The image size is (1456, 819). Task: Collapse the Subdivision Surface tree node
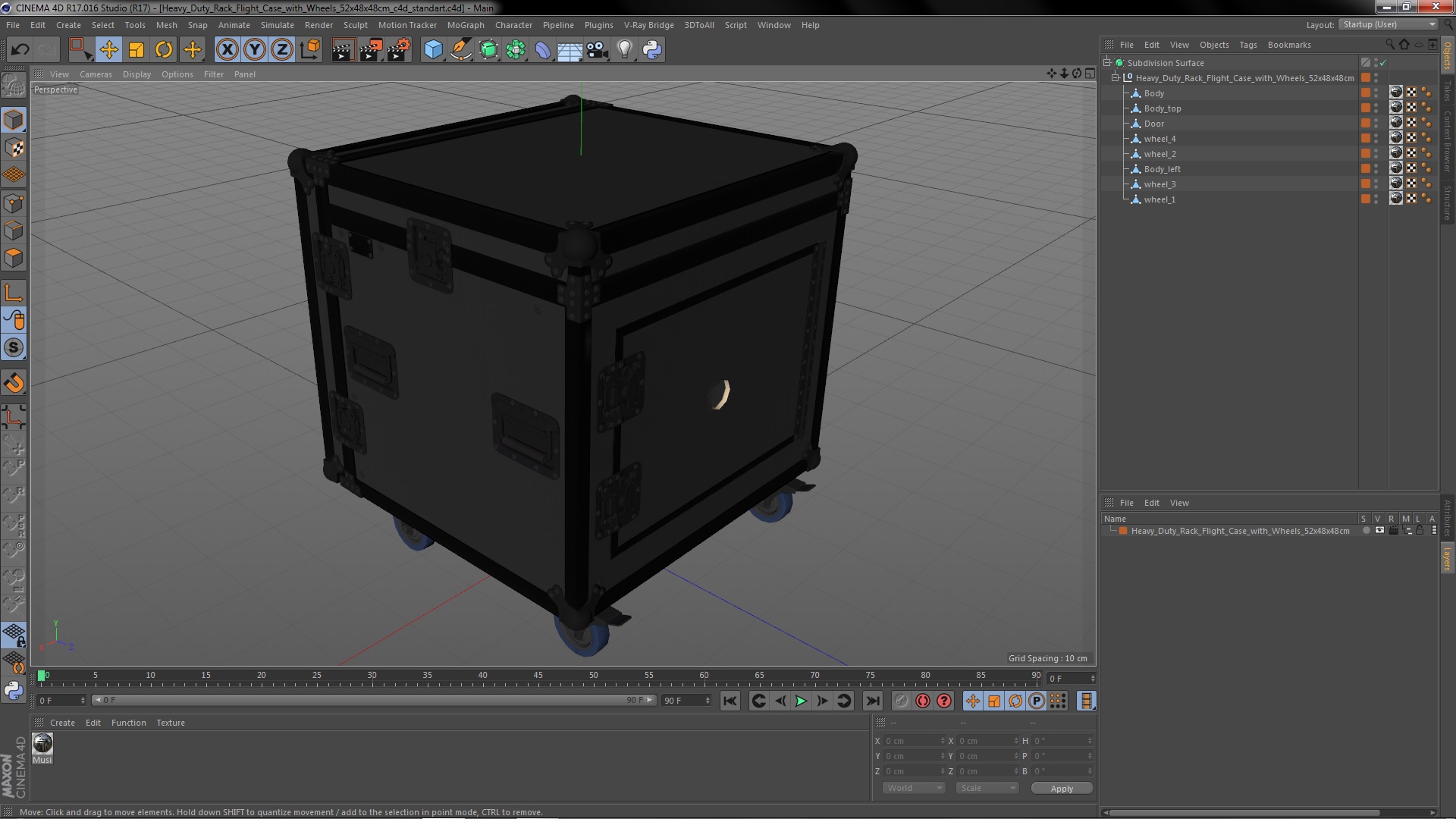click(x=1107, y=63)
